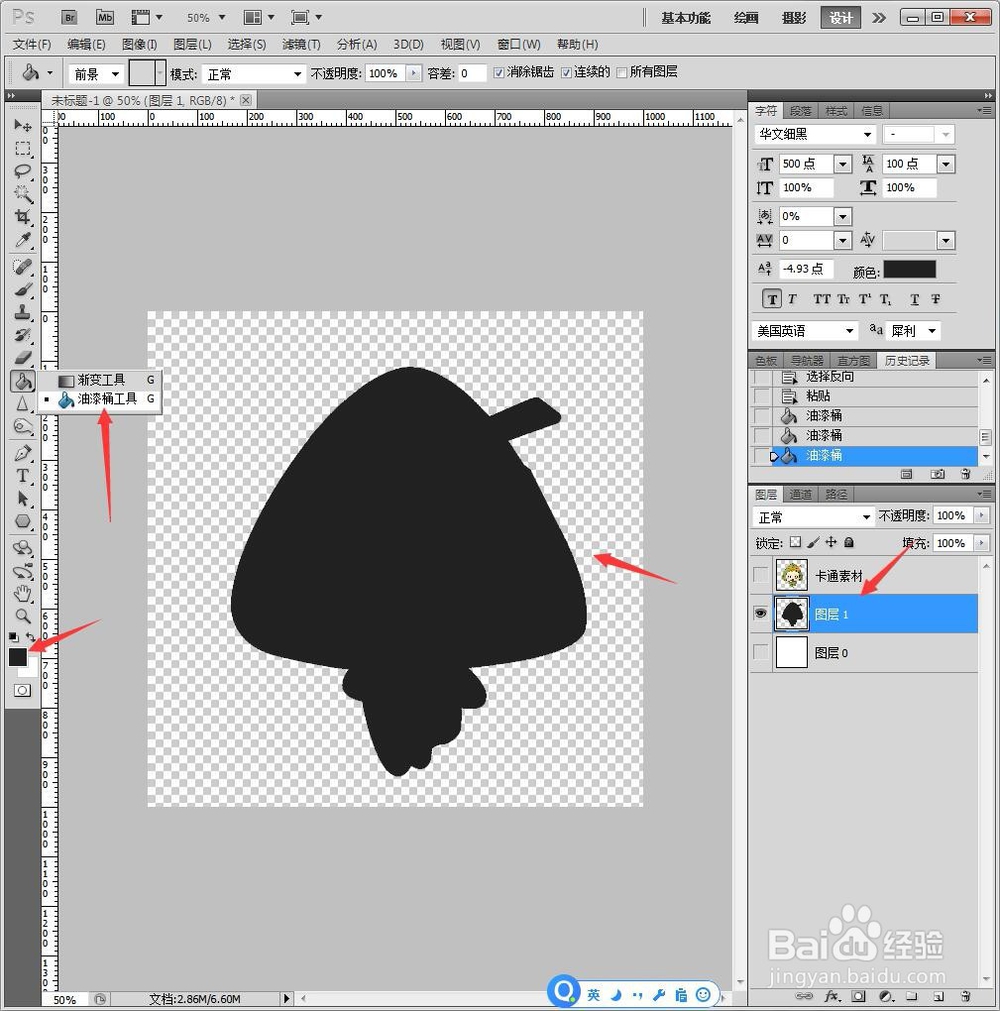Switch to the 路径 tab

(836, 495)
